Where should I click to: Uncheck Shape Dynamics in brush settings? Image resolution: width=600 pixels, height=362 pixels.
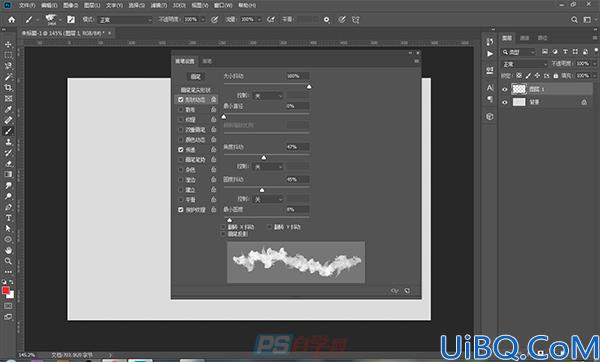[181, 99]
